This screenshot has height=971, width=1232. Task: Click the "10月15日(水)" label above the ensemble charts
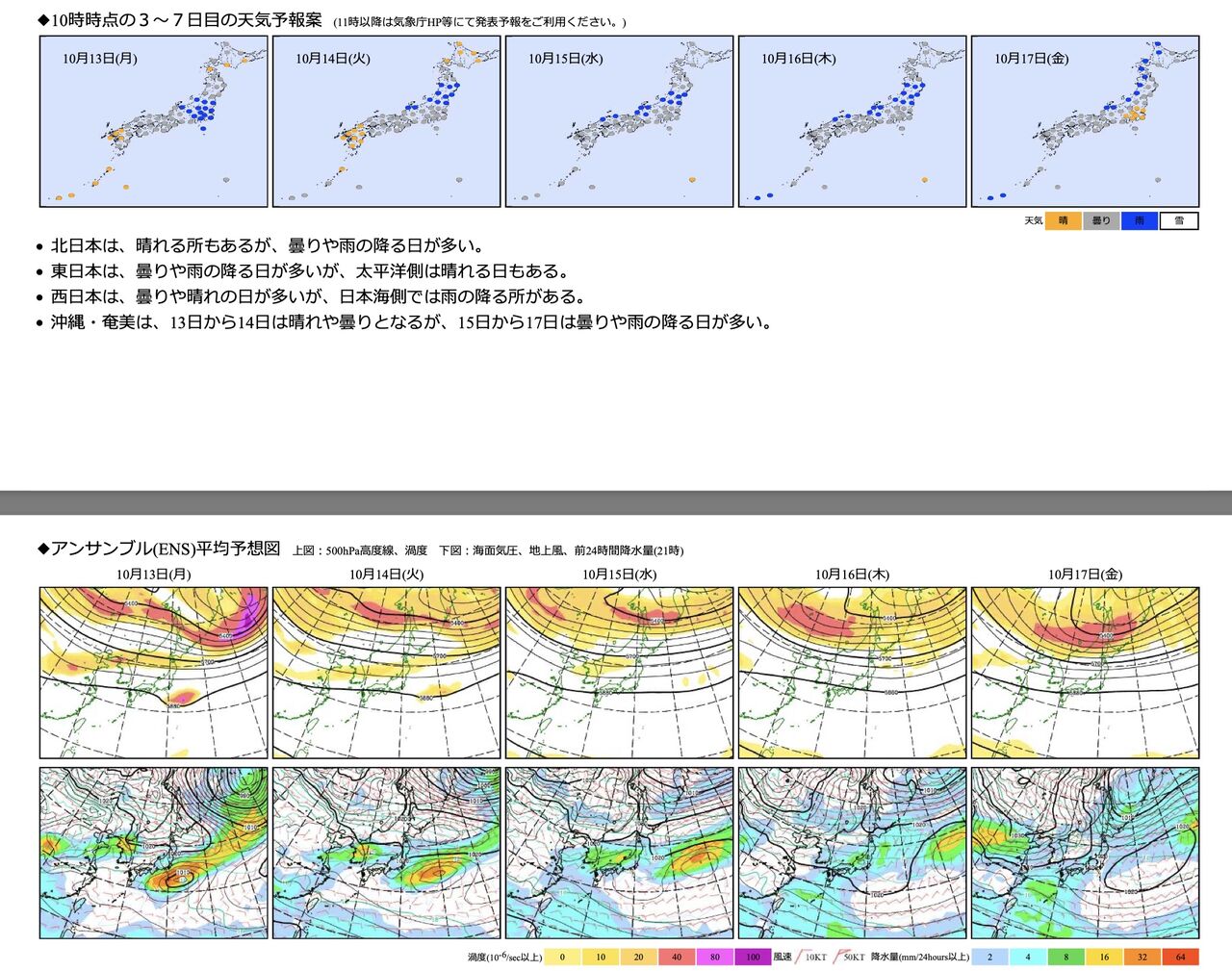tap(619, 575)
